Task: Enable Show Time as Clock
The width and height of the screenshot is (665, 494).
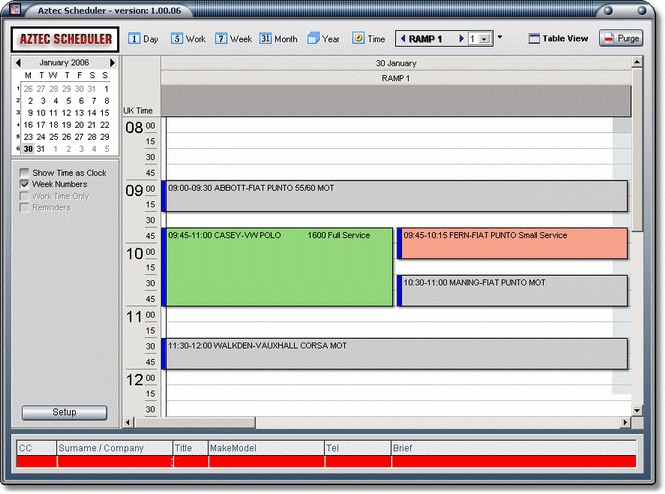Action: 25,173
